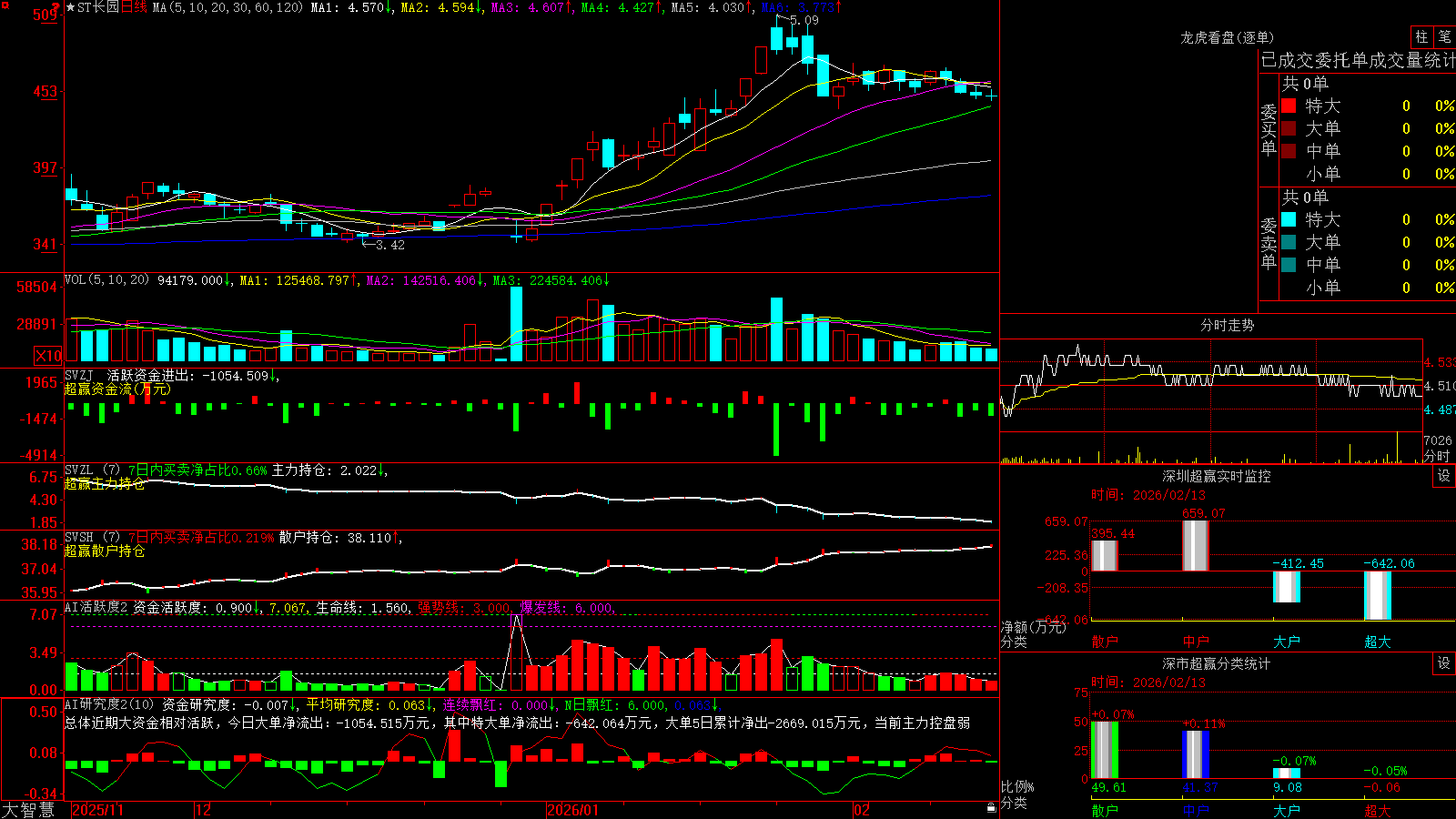This screenshot has width=1456, height=819.
Task: Click the 日线 period label
Action: coord(134,7)
